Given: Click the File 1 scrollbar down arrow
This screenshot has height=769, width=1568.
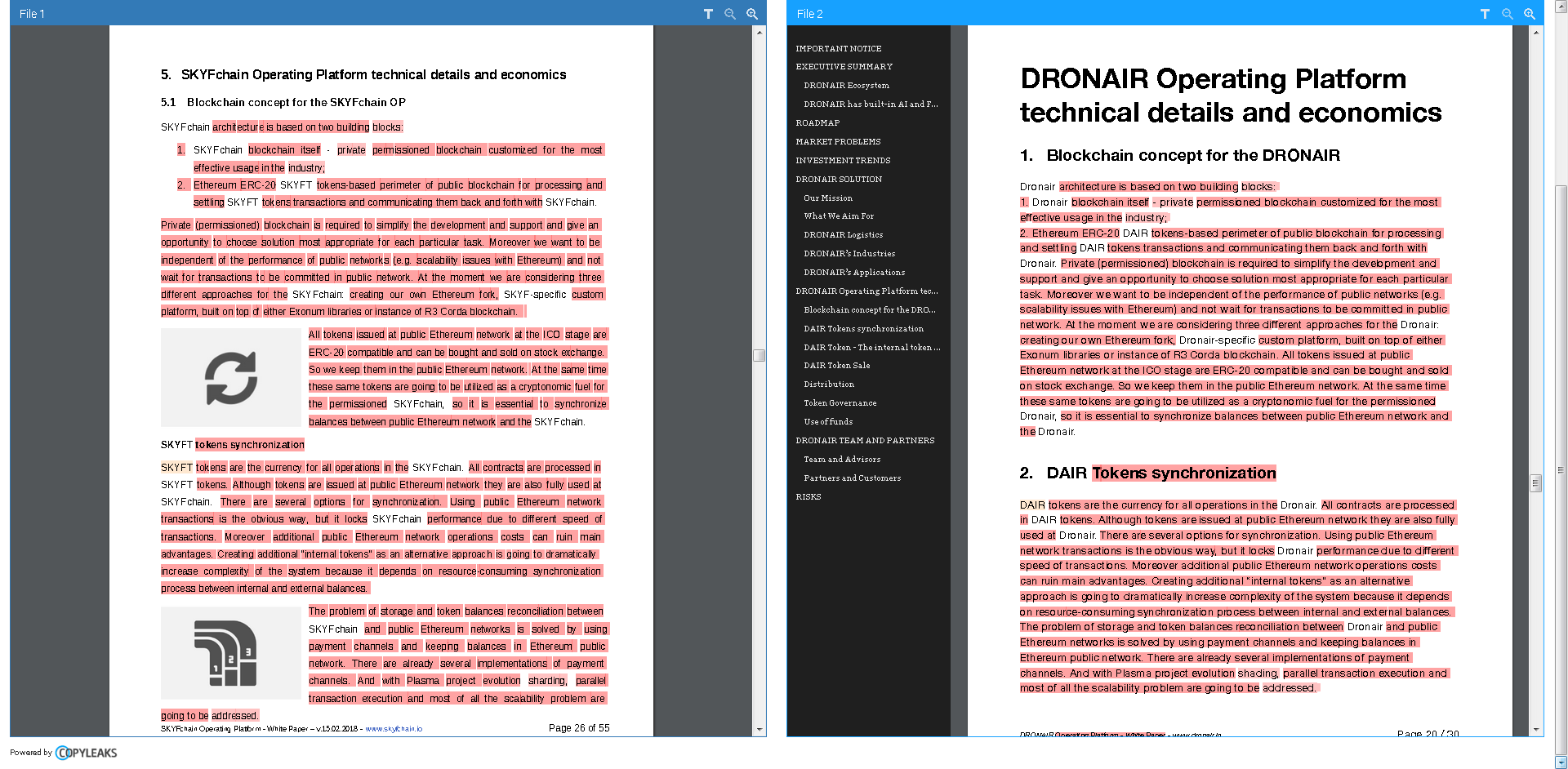Looking at the screenshot, I should click(x=759, y=729).
